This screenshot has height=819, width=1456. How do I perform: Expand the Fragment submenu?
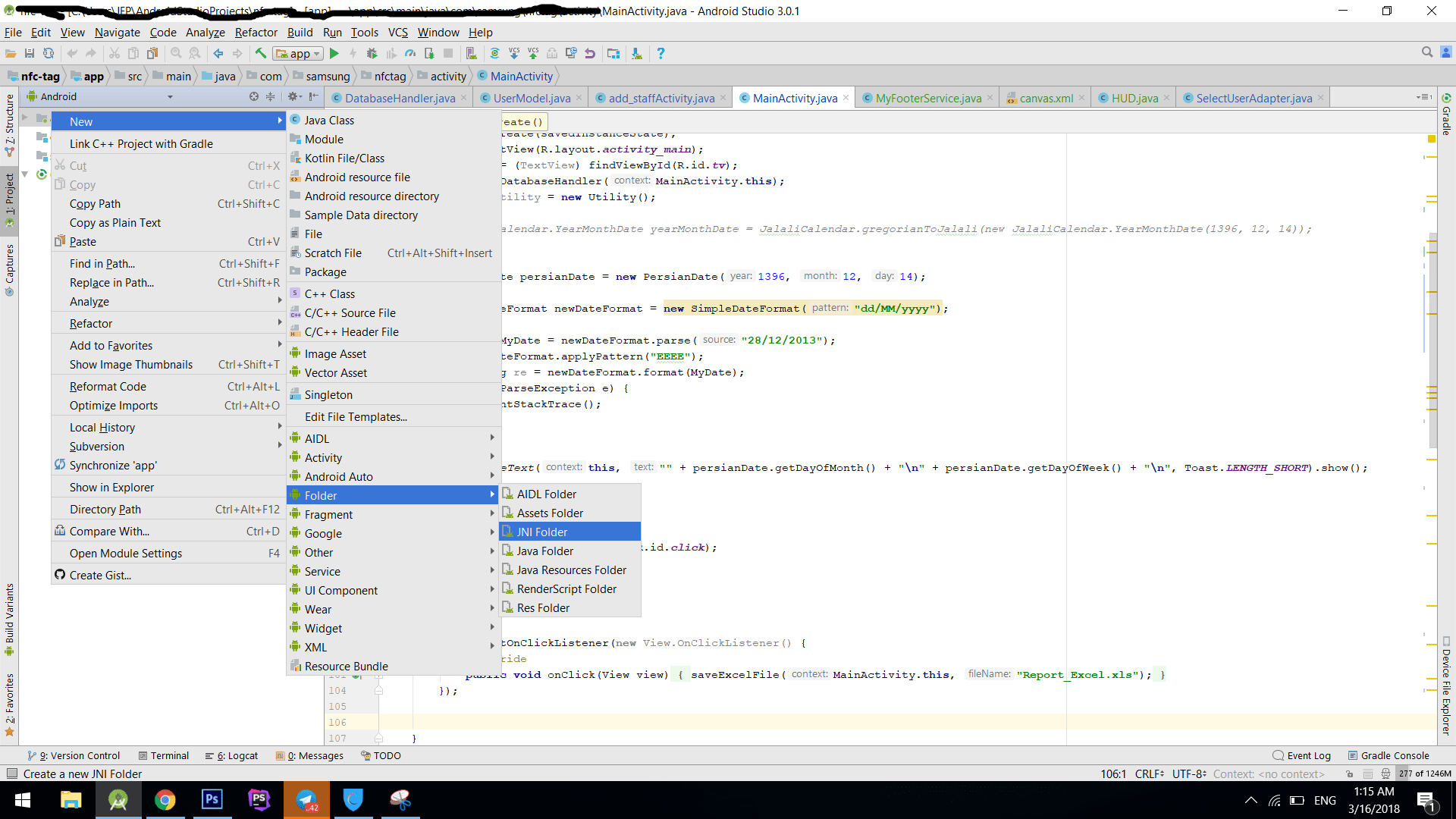tap(392, 515)
